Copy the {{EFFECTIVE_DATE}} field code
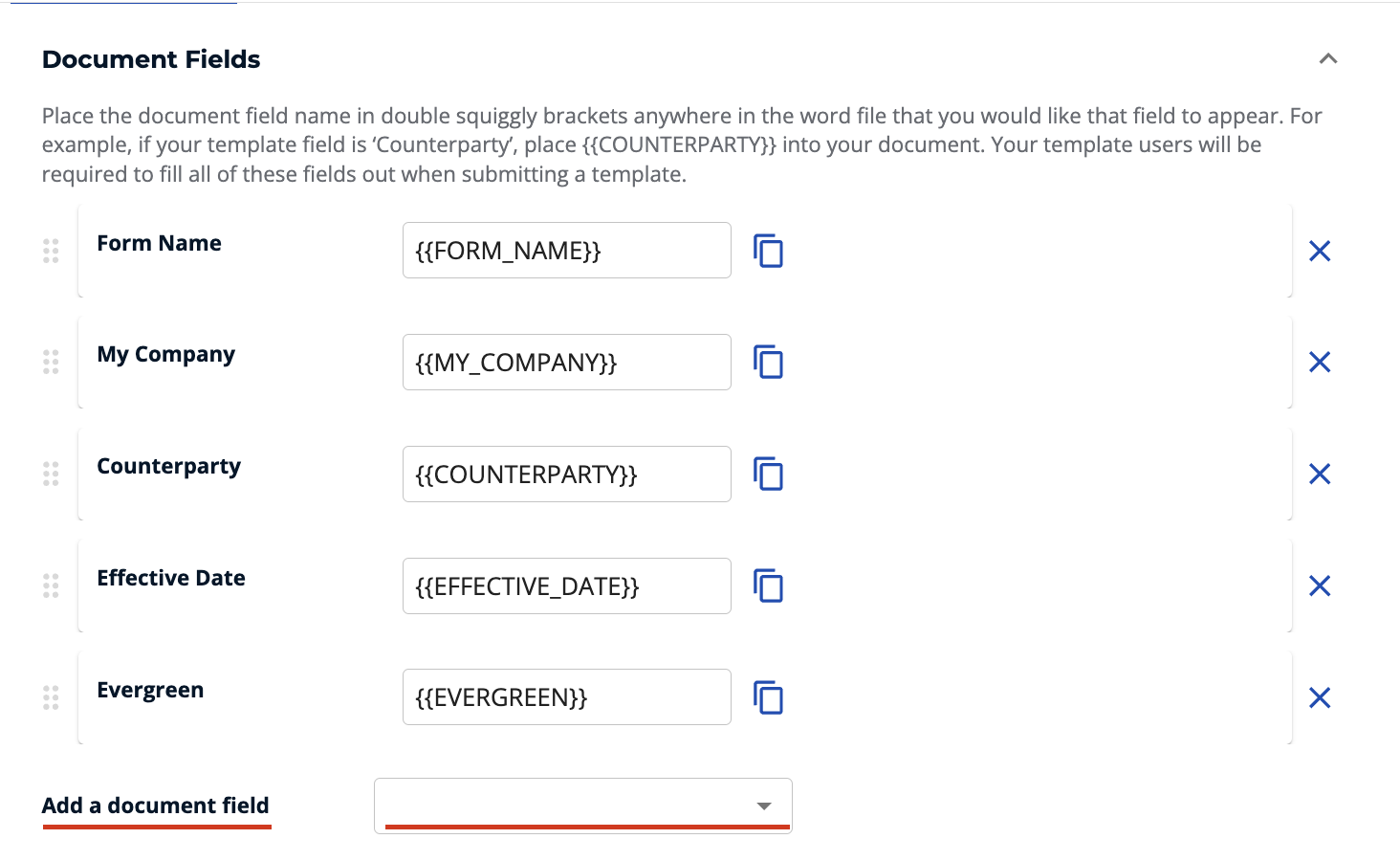 [767, 585]
